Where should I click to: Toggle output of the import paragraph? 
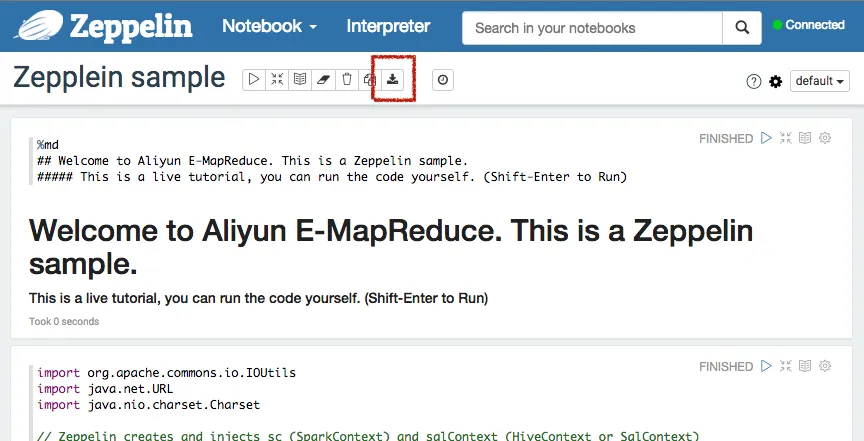pos(805,365)
